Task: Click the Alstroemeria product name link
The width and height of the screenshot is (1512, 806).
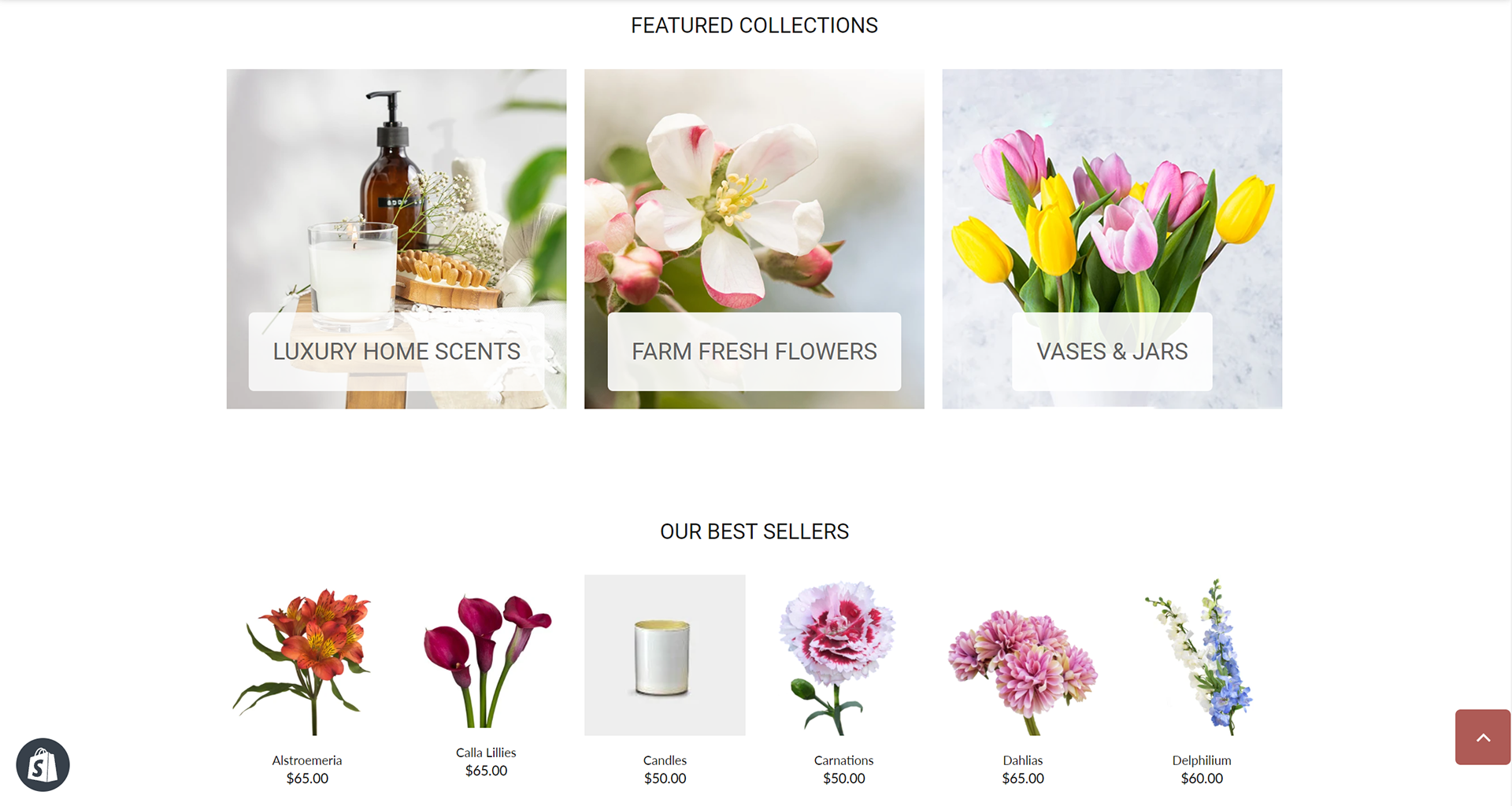Action: click(x=307, y=760)
